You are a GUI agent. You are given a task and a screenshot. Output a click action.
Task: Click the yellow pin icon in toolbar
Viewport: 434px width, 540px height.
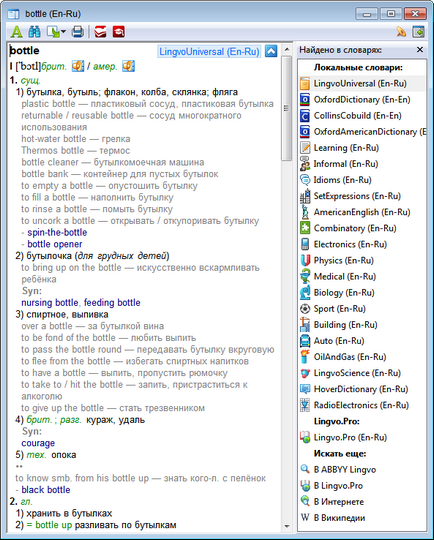click(401, 32)
